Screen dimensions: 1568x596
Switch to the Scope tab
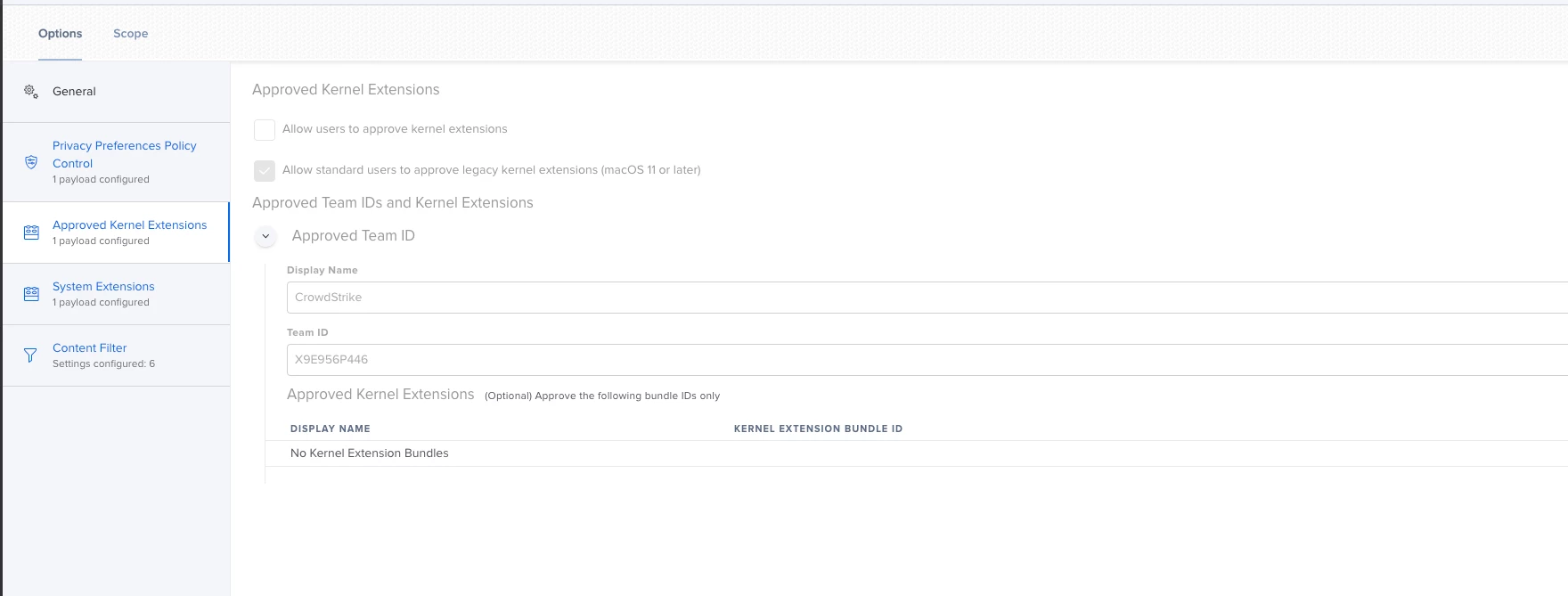131,34
